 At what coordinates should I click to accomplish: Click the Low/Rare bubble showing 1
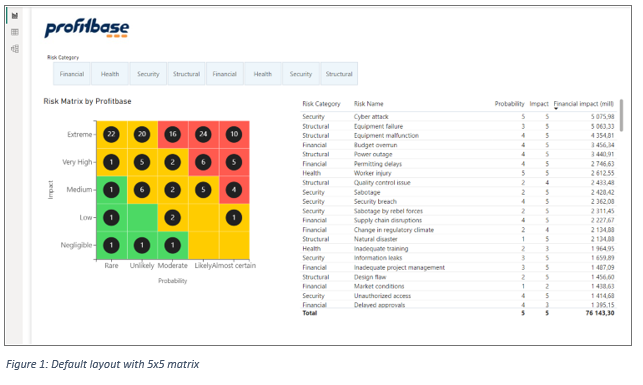111,218
